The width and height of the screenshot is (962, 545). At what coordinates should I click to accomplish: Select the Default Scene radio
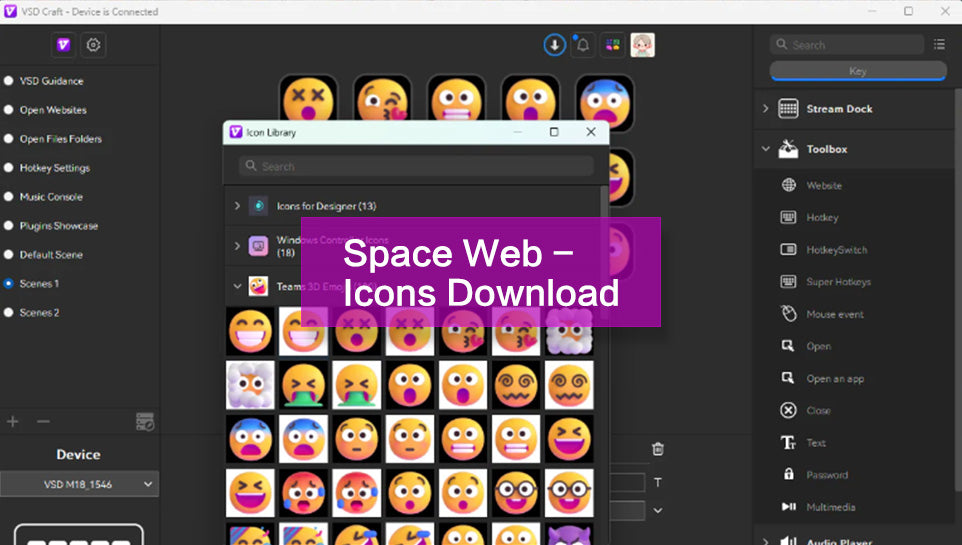pos(9,255)
